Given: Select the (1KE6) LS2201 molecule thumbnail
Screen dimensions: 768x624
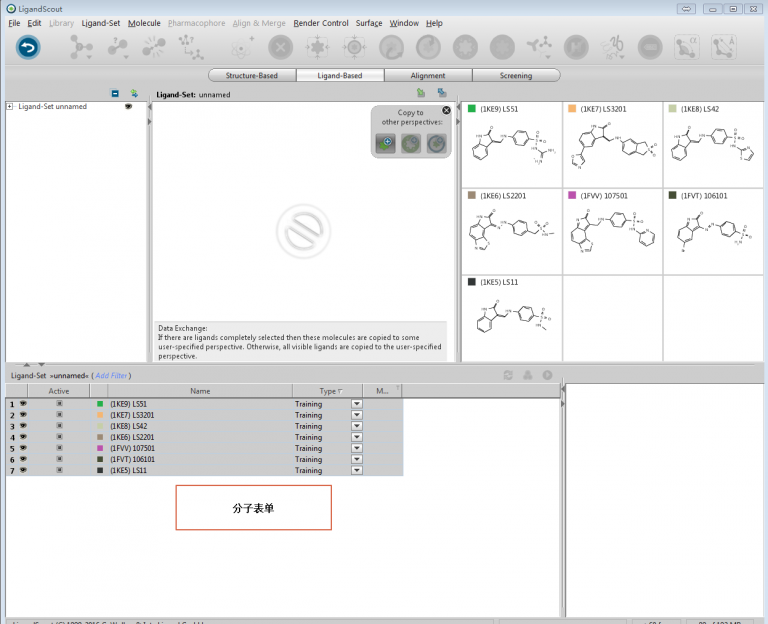Looking at the screenshot, I should (x=511, y=230).
